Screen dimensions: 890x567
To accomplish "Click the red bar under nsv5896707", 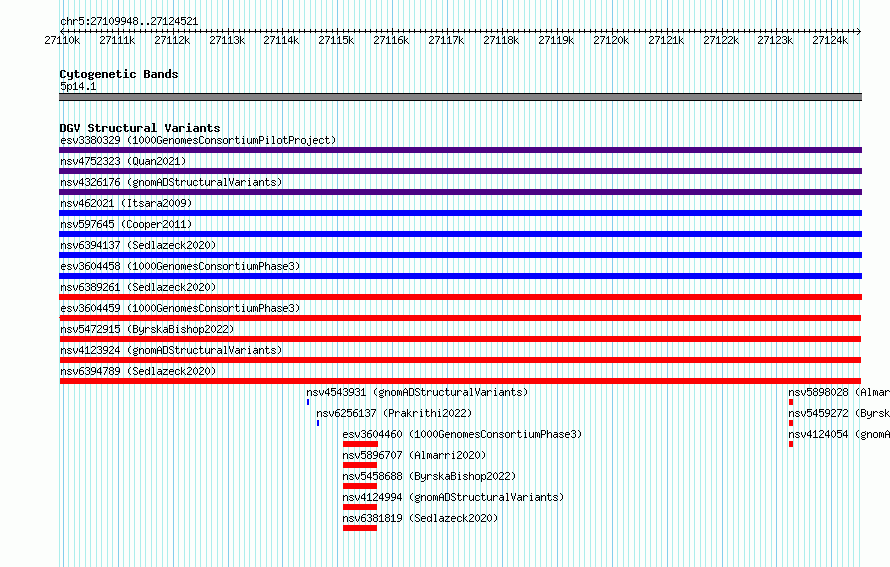I will click(360, 465).
